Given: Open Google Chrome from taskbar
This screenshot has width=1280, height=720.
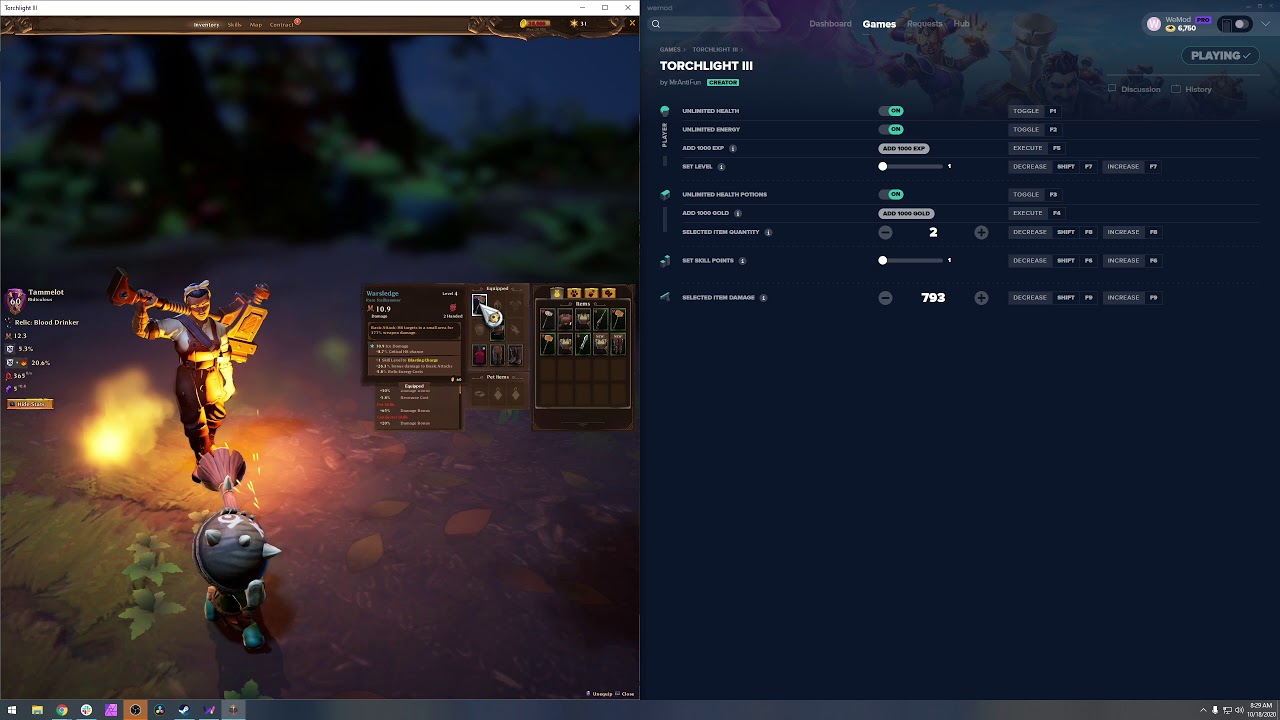Looking at the screenshot, I should click(62, 710).
